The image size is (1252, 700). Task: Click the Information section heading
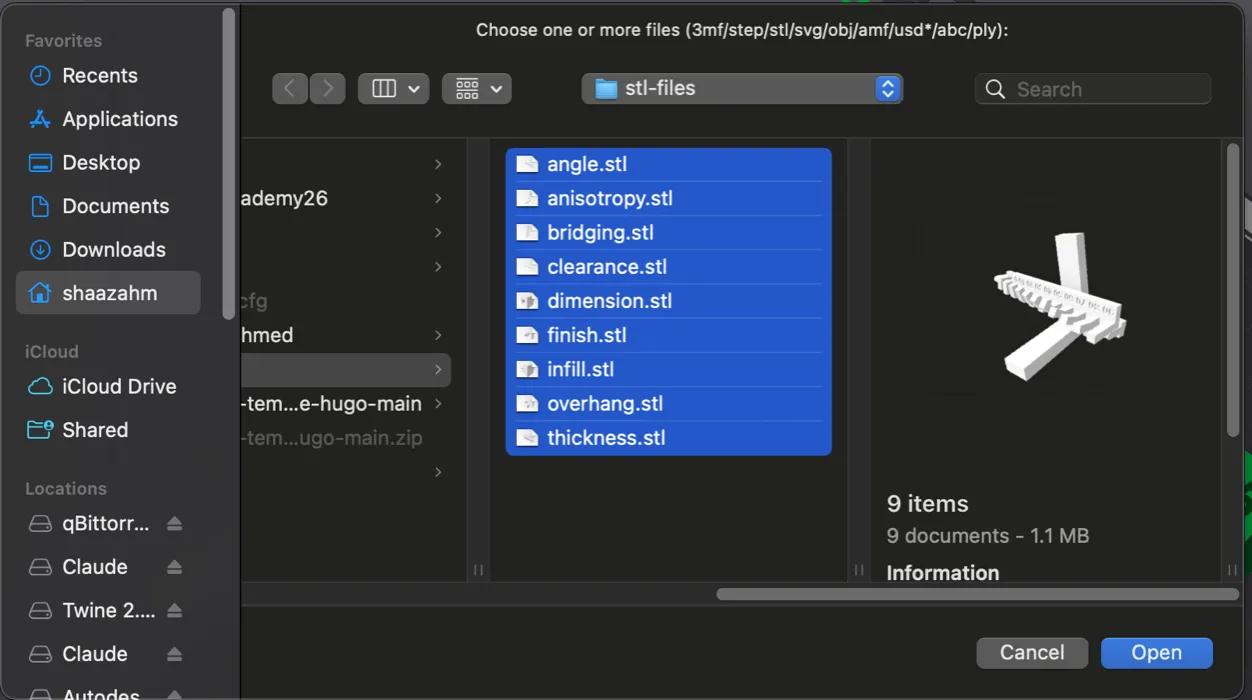tap(942, 573)
